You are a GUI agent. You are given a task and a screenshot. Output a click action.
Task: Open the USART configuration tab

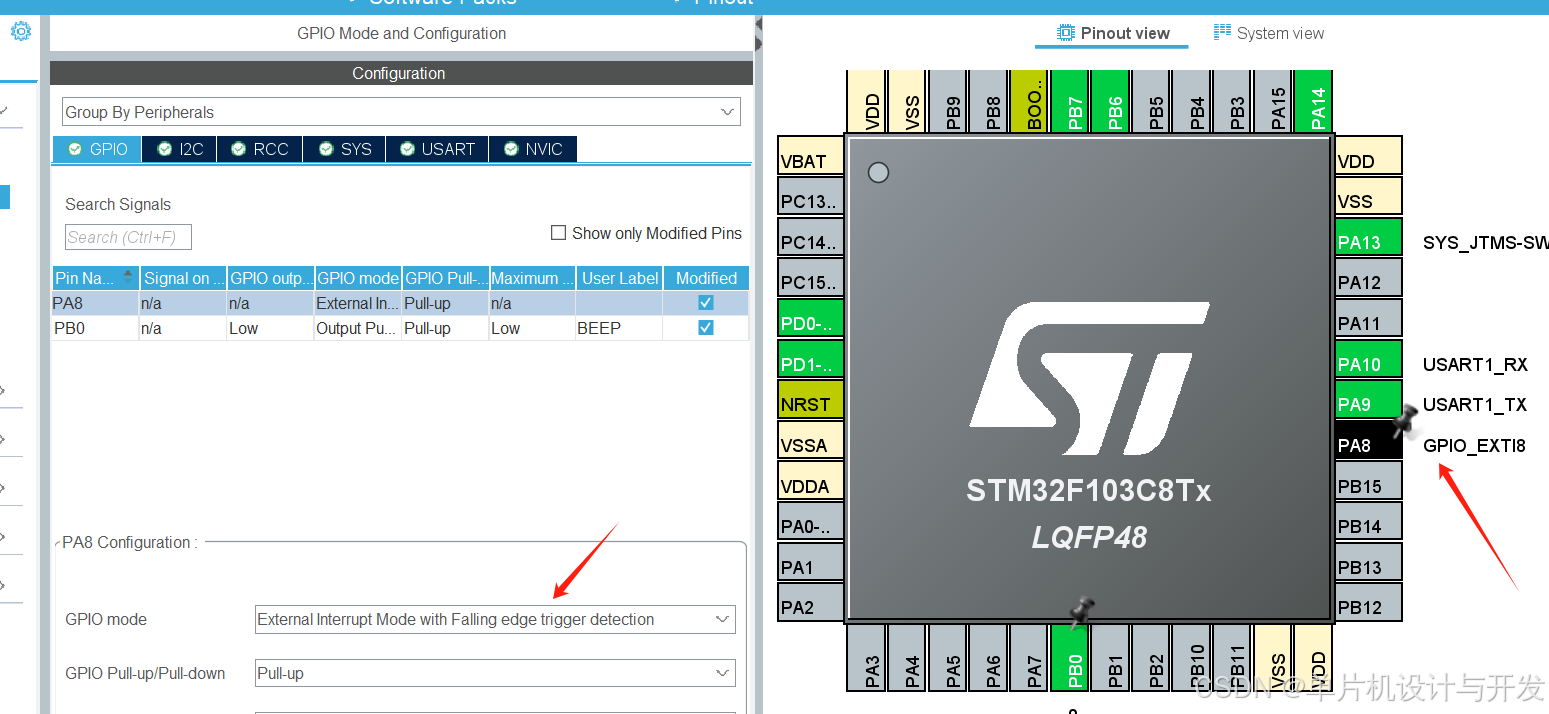pos(437,149)
